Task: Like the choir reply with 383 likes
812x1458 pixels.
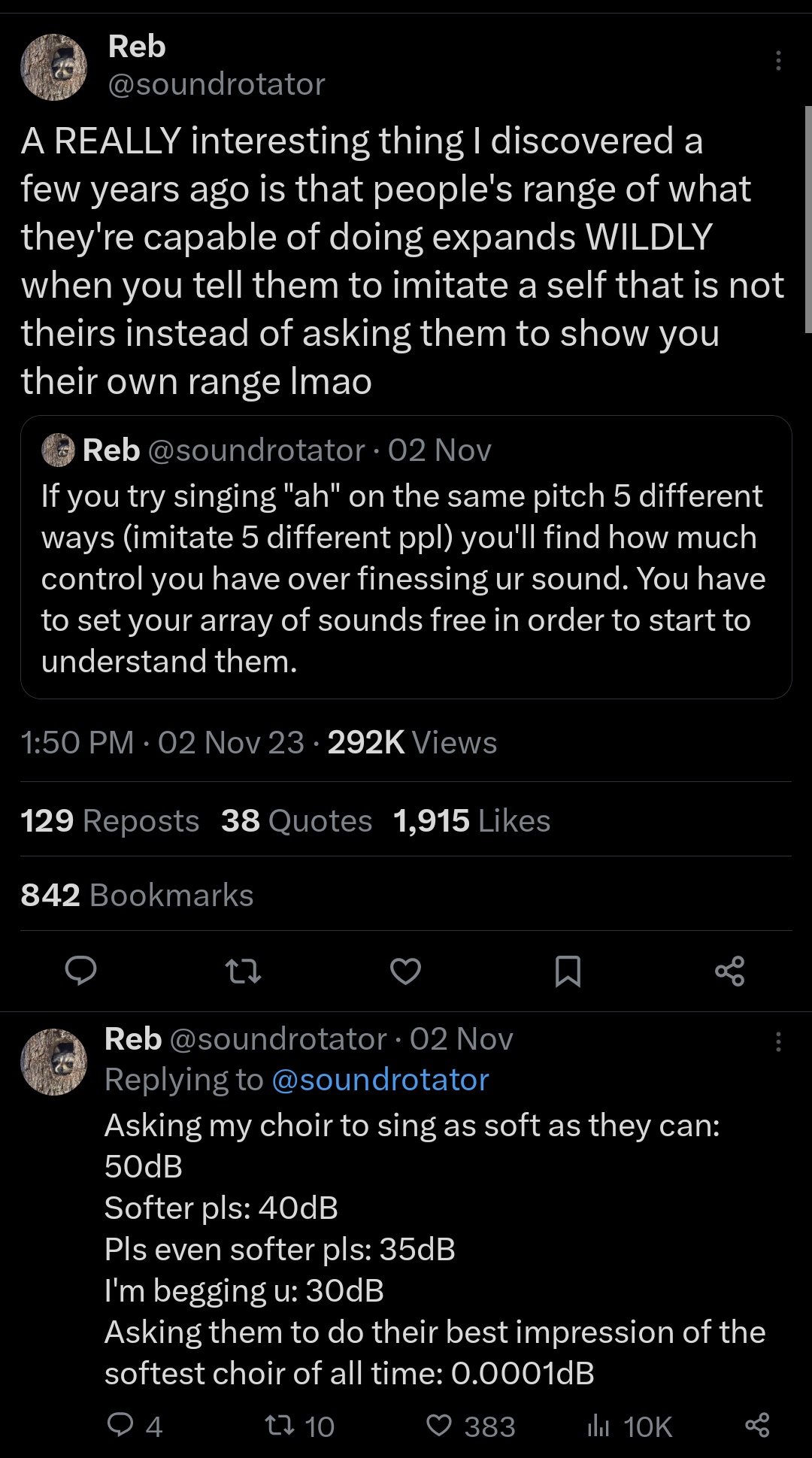Action: 440,1426
